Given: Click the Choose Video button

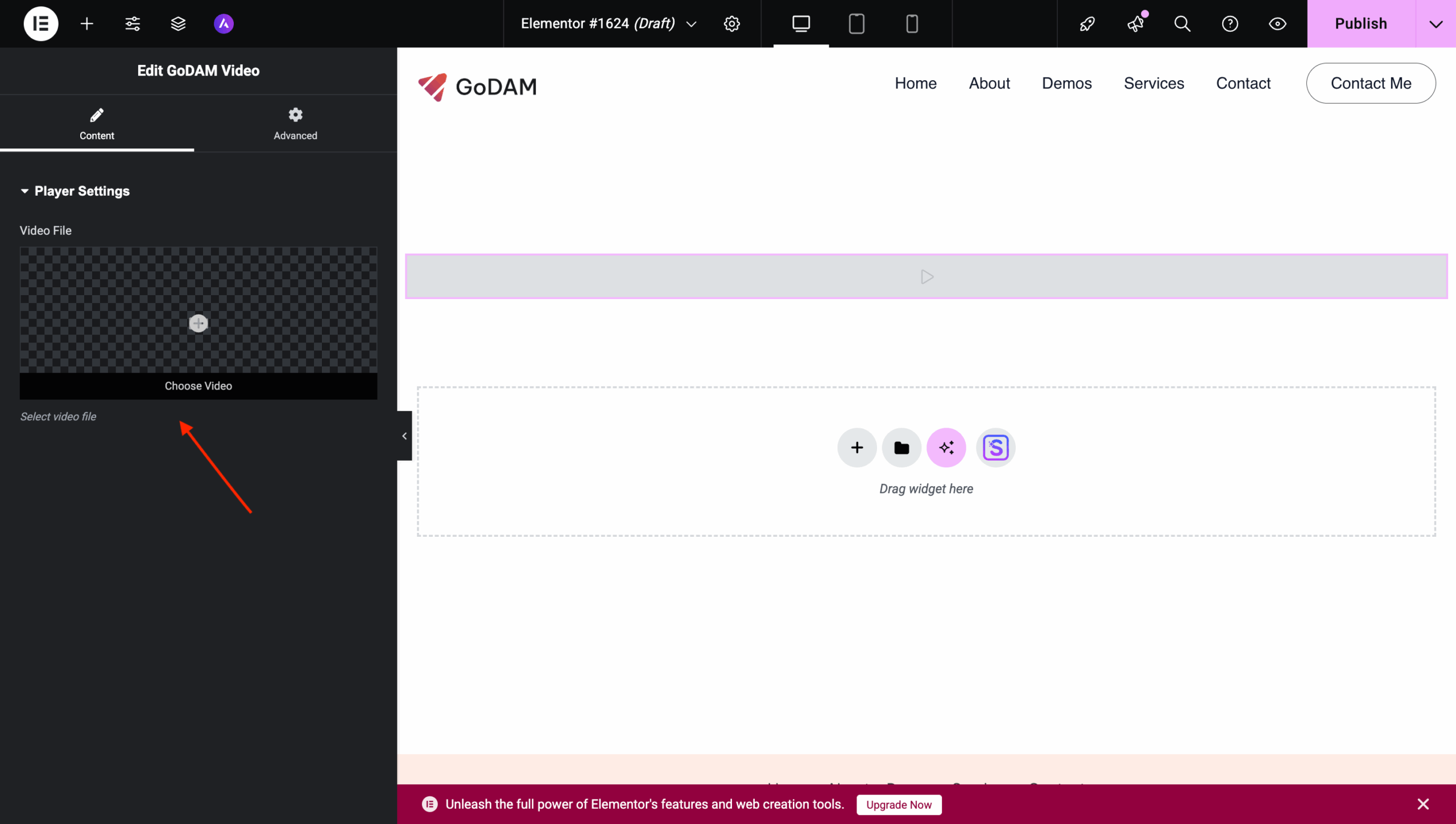Looking at the screenshot, I should (x=198, y=386).
